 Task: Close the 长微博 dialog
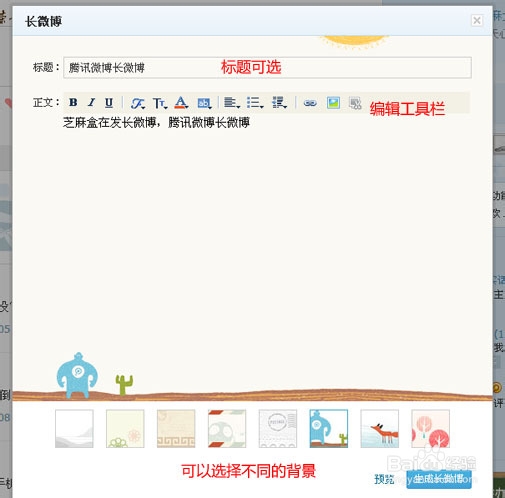[x=477, y=21]
